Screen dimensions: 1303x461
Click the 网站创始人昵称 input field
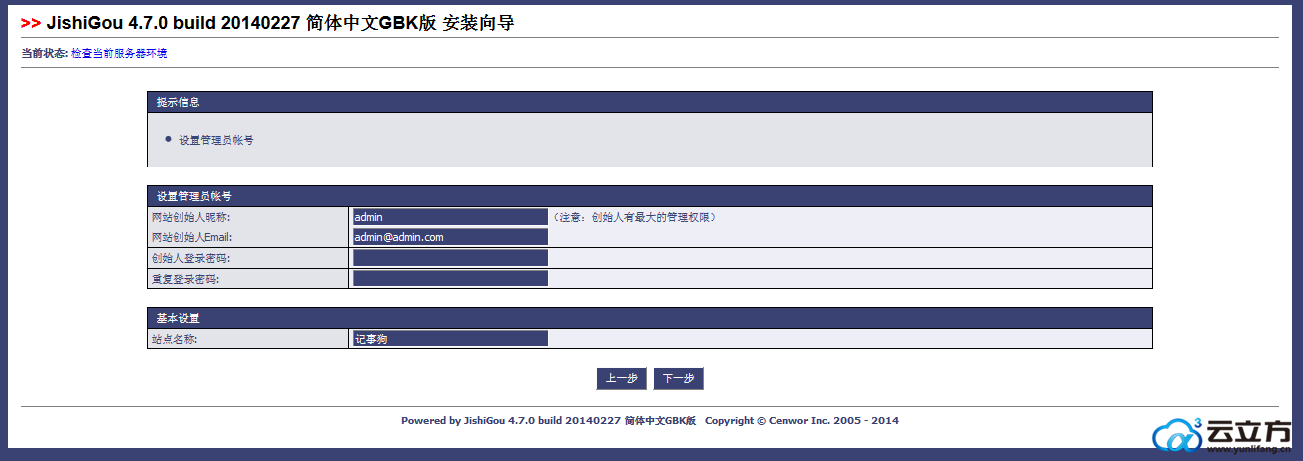[x=450, y=216]
